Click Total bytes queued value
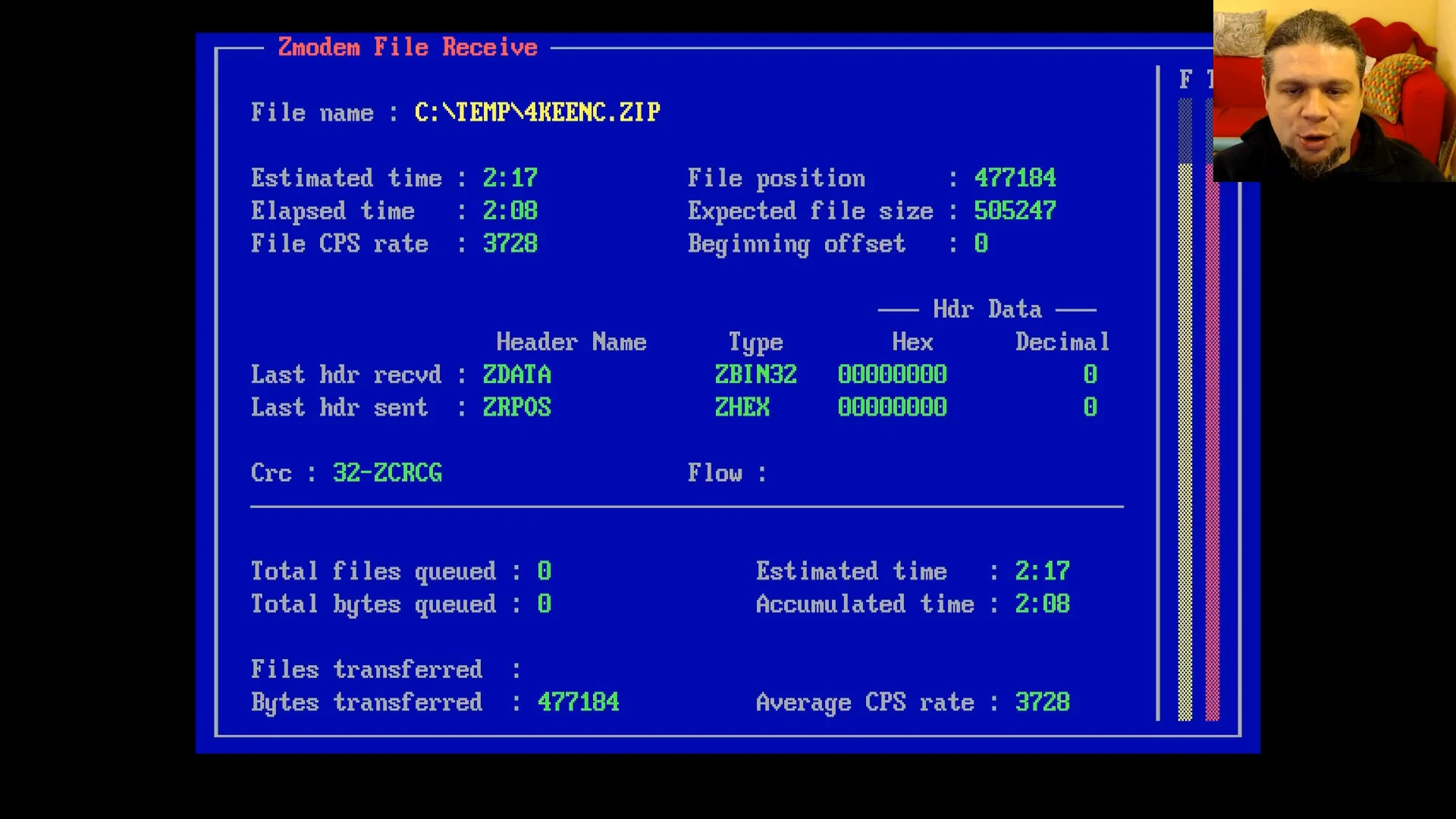1456x819 pixels. point(544,604)
